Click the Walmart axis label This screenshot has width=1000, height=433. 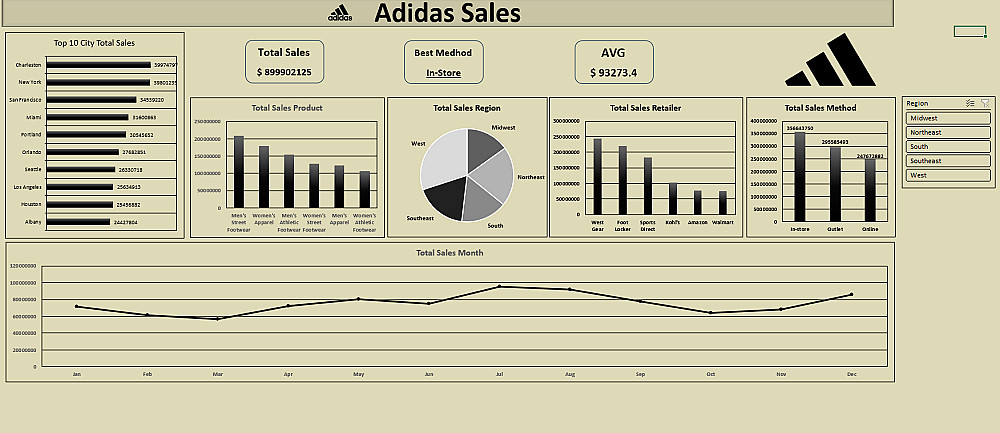(x=722, y=223)
